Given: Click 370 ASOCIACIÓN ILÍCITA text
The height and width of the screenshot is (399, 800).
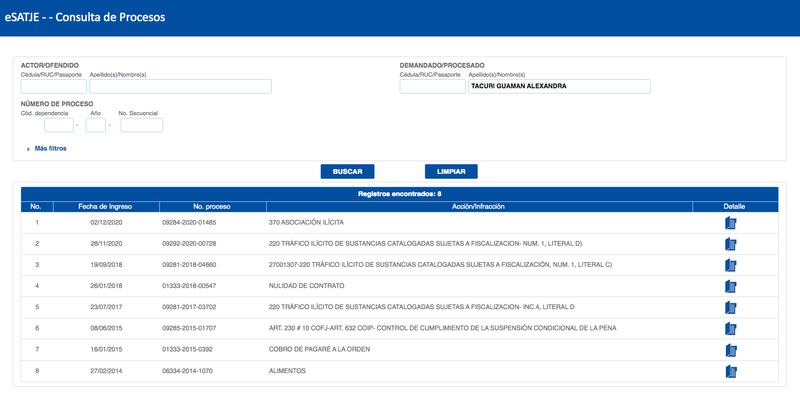Looking at the screenshot, I should click(x=306, y=223).
